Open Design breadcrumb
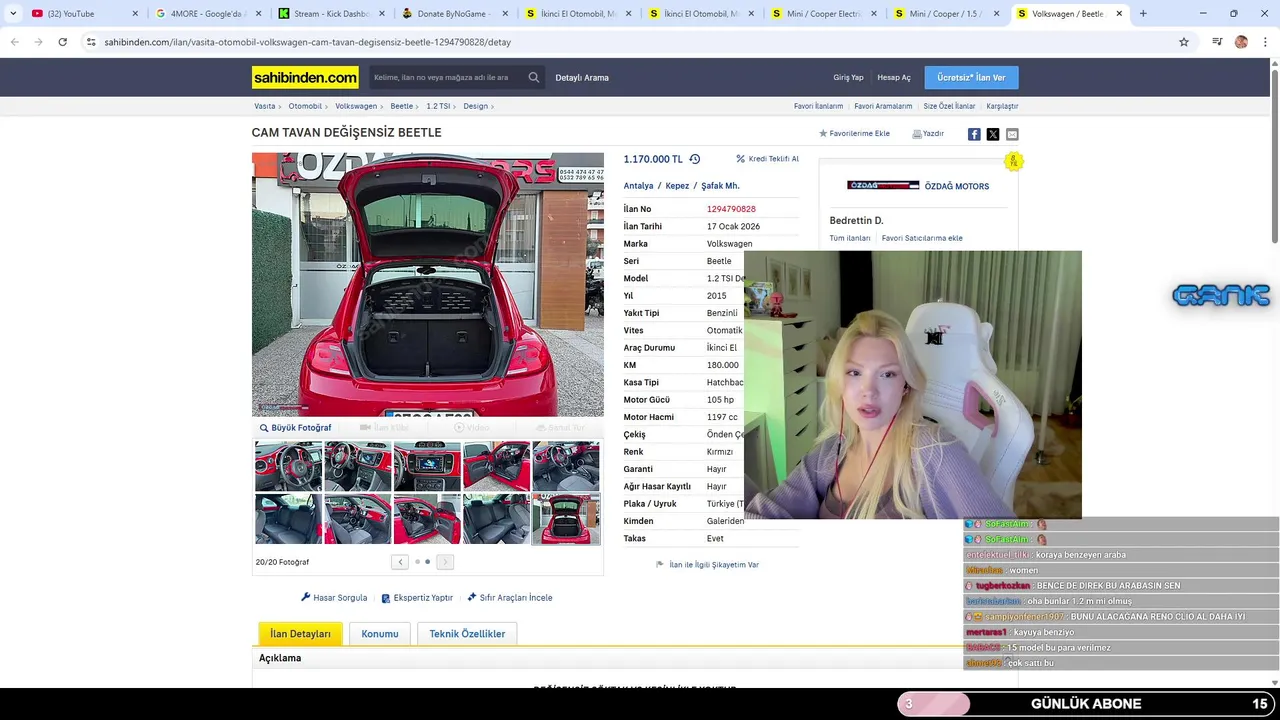 (475, 106)
